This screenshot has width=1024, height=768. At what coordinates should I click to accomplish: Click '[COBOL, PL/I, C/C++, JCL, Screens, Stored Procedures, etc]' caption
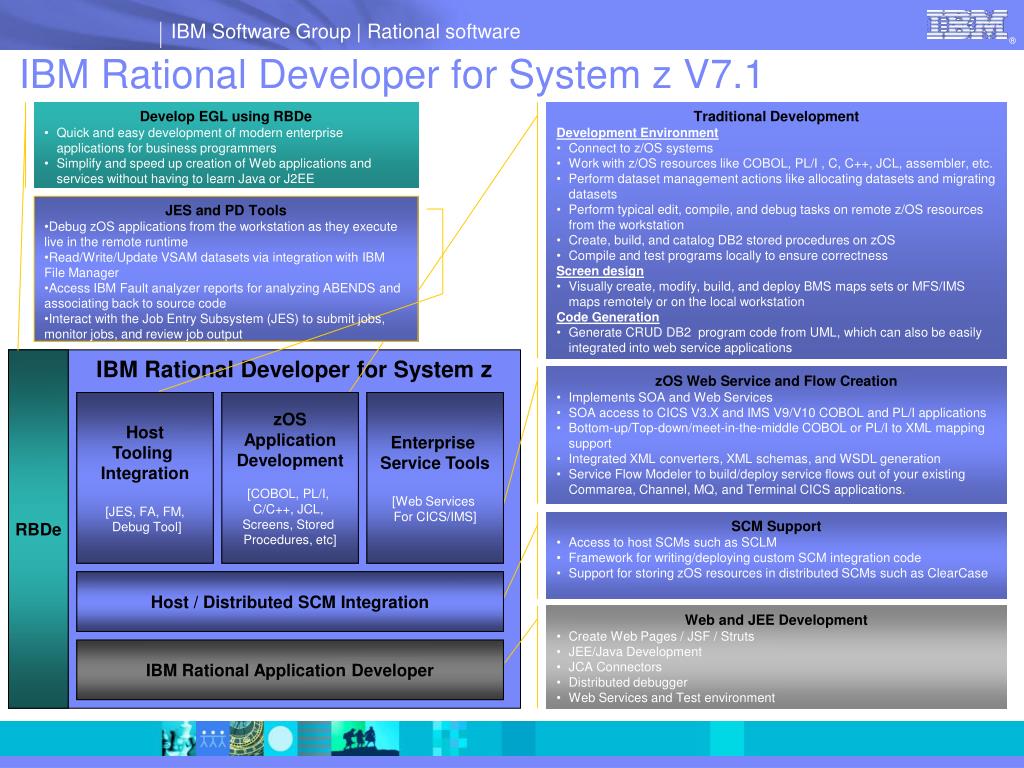[x=290, y=517]
